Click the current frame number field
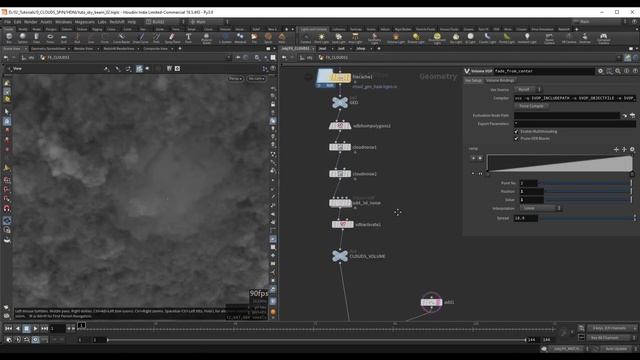 coord(58,328)
